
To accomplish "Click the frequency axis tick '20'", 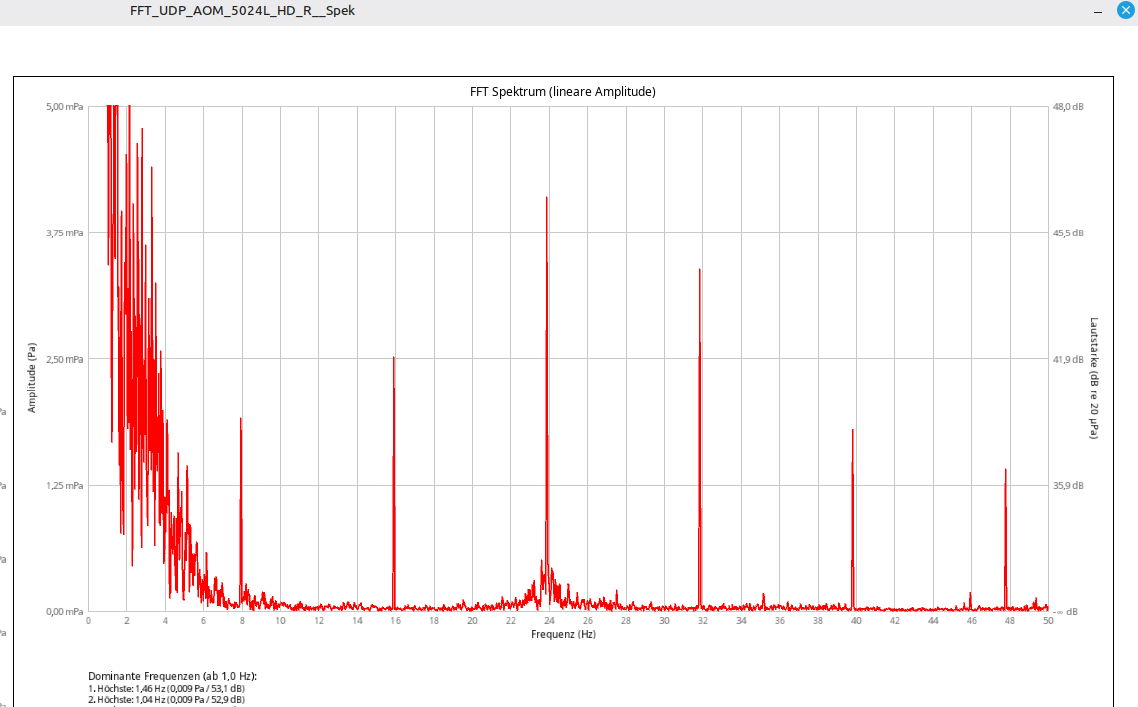I will click(x=472, y=621).
